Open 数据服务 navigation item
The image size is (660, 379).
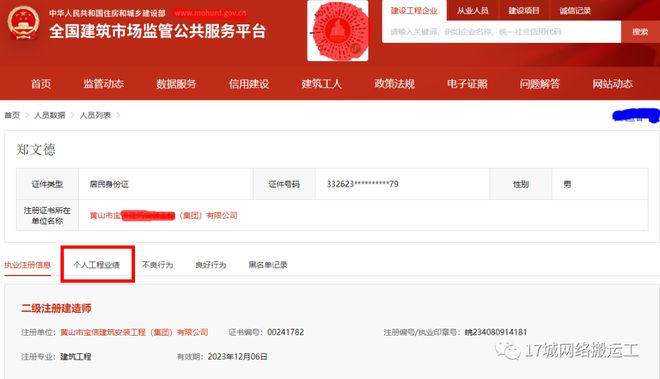pyautogui.click(x=176, y=84)
